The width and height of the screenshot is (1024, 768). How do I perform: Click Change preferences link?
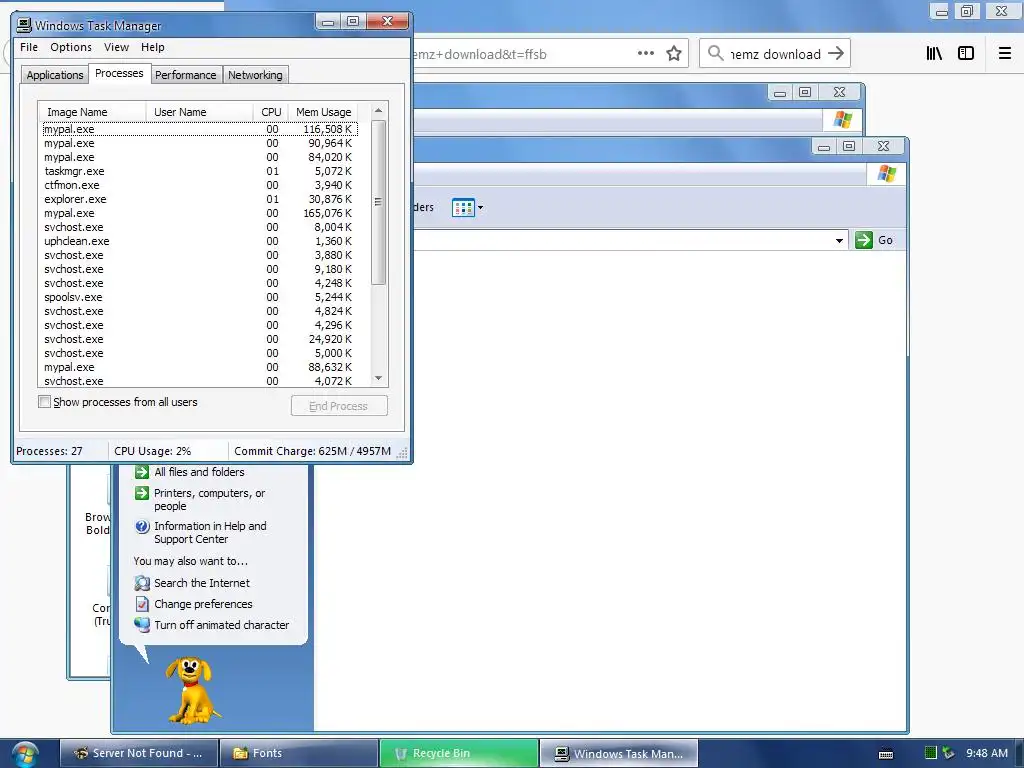pos(203,604)
